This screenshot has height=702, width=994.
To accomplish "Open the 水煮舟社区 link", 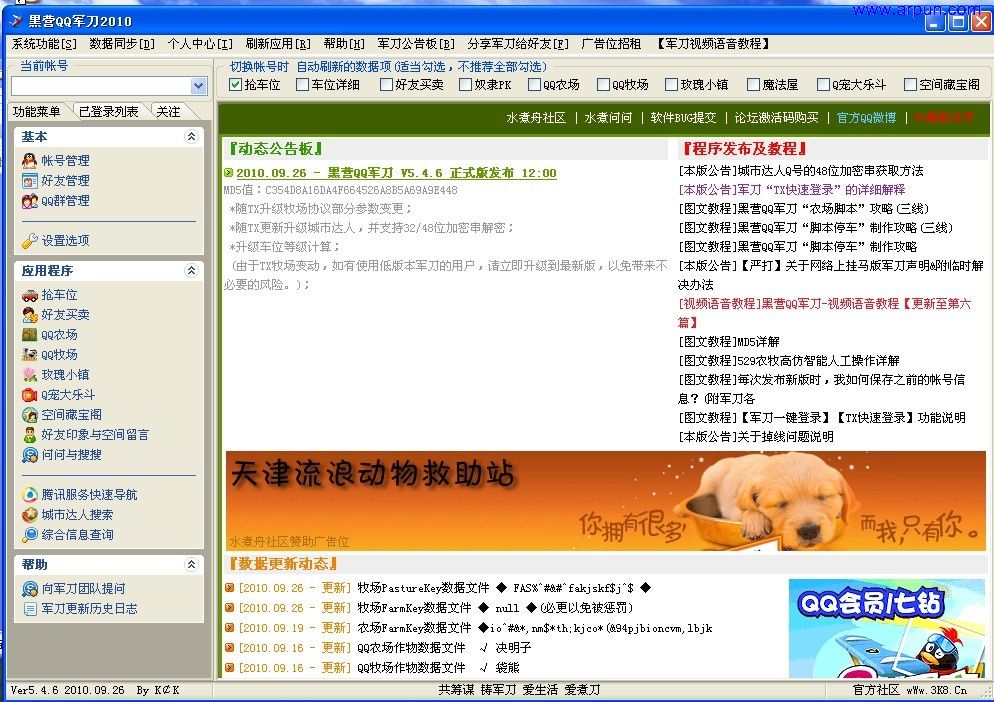I will click(x=536, y=118).
